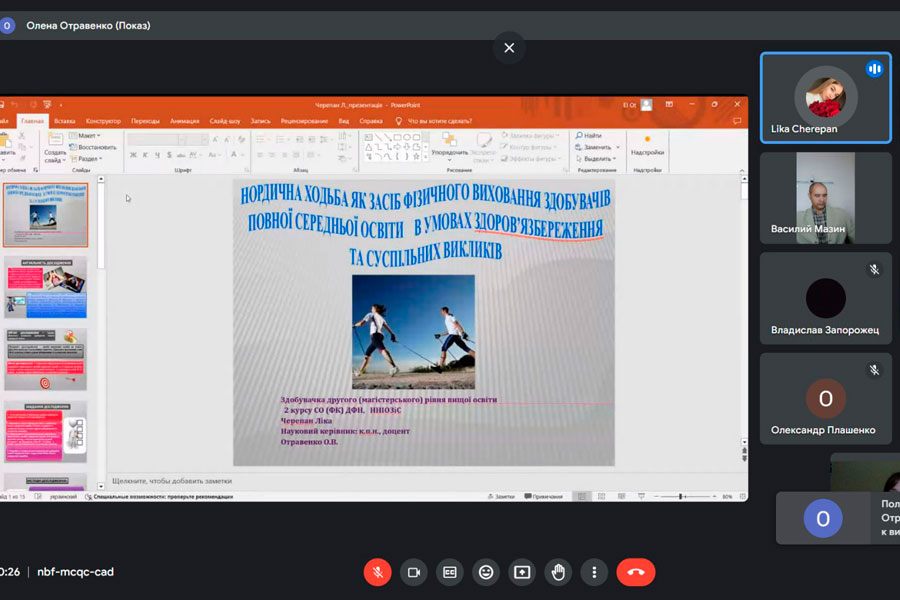Expand the Макет layout dropdown

click(87, 135)
